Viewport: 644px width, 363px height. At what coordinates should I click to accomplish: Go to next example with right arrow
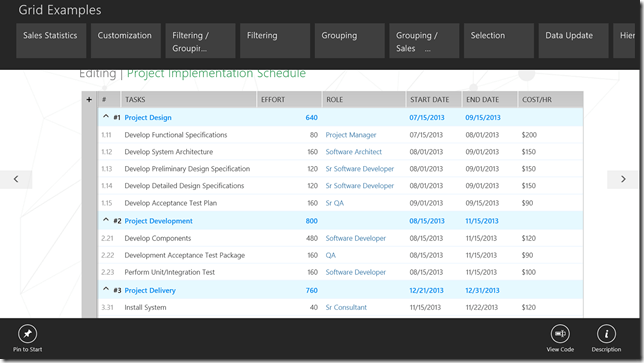[x=623, y=179]
